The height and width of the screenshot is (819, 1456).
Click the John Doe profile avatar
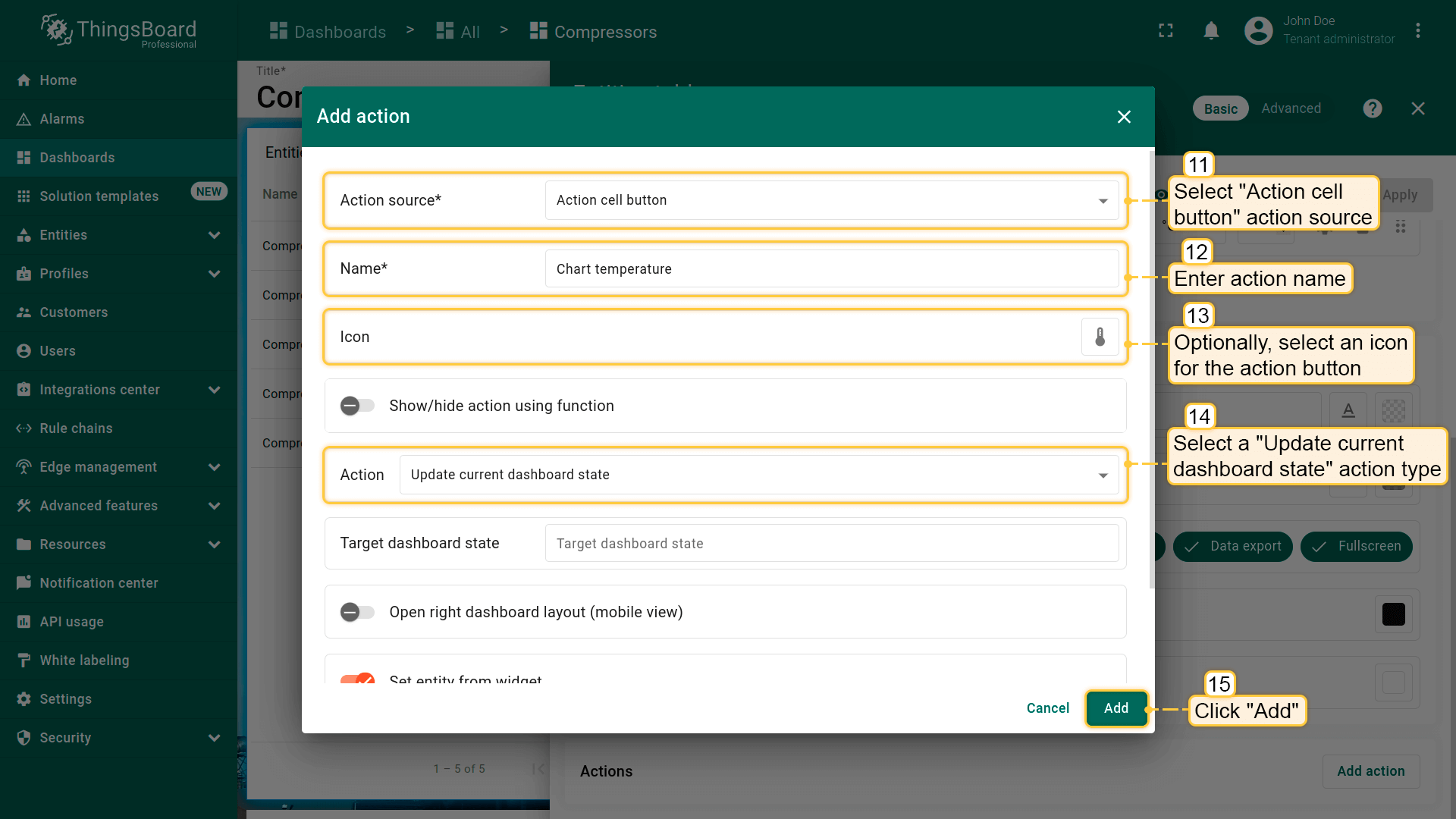[x=1258, y=31]
